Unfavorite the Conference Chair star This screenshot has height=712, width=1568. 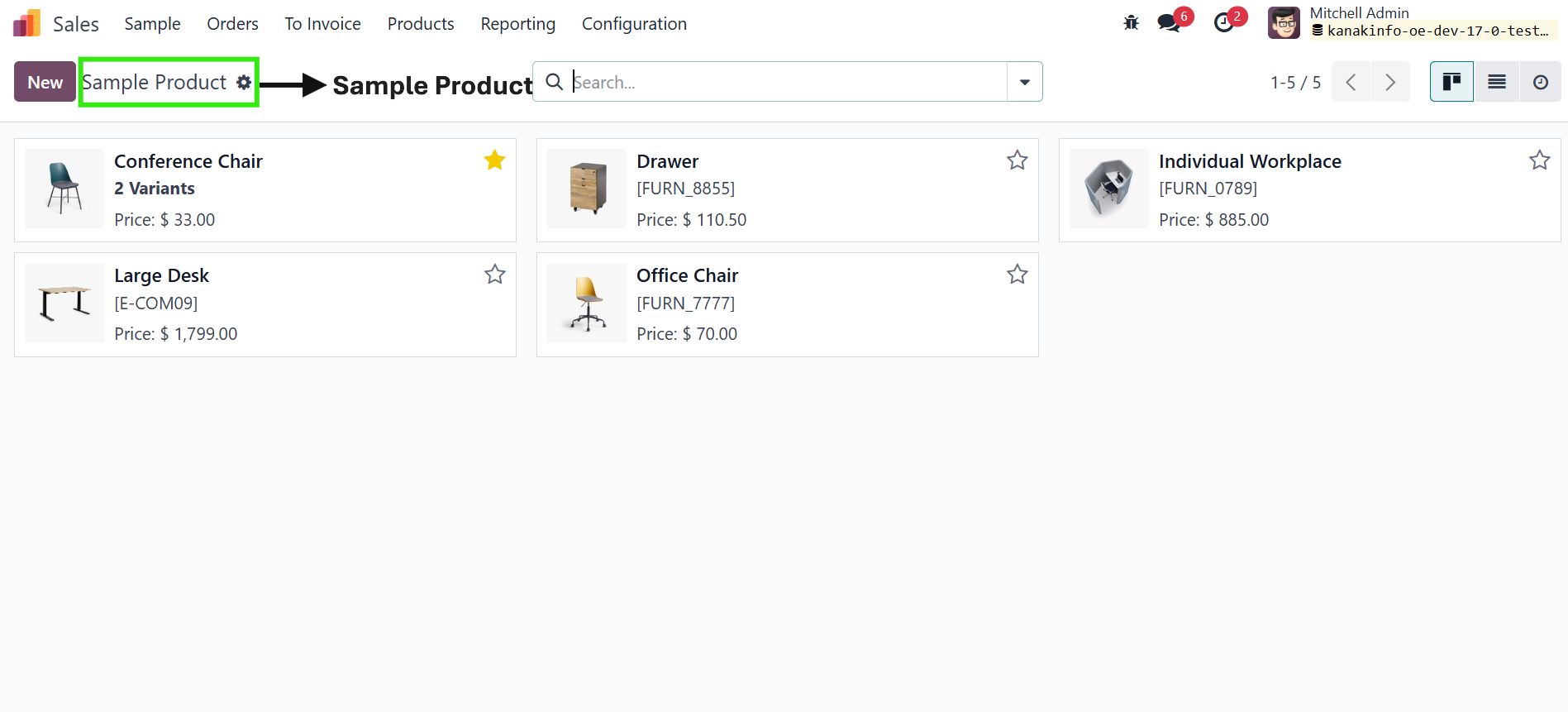[x=494, y=160]
